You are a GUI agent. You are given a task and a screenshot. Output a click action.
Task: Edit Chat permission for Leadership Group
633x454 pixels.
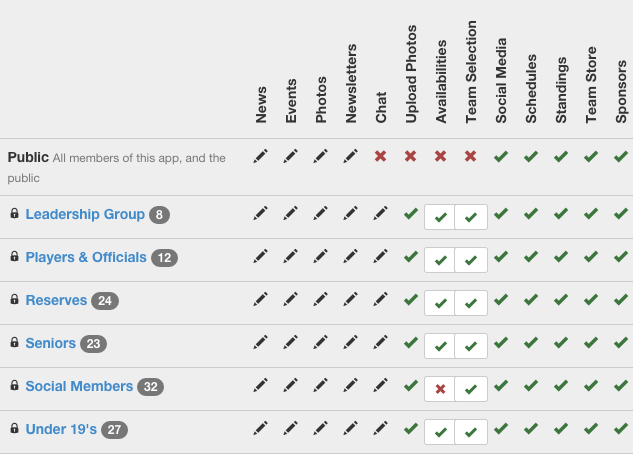coord(380,213)
